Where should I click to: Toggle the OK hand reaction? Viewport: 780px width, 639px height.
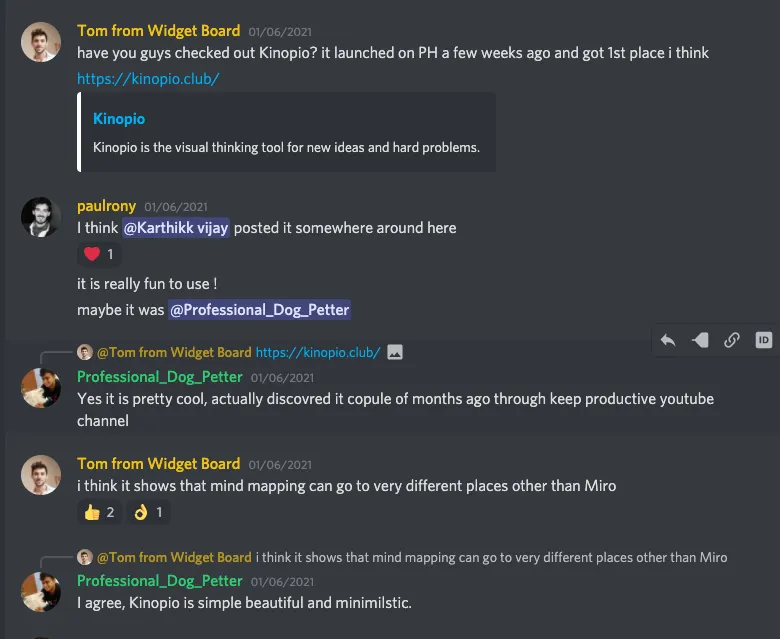(148, 512)
